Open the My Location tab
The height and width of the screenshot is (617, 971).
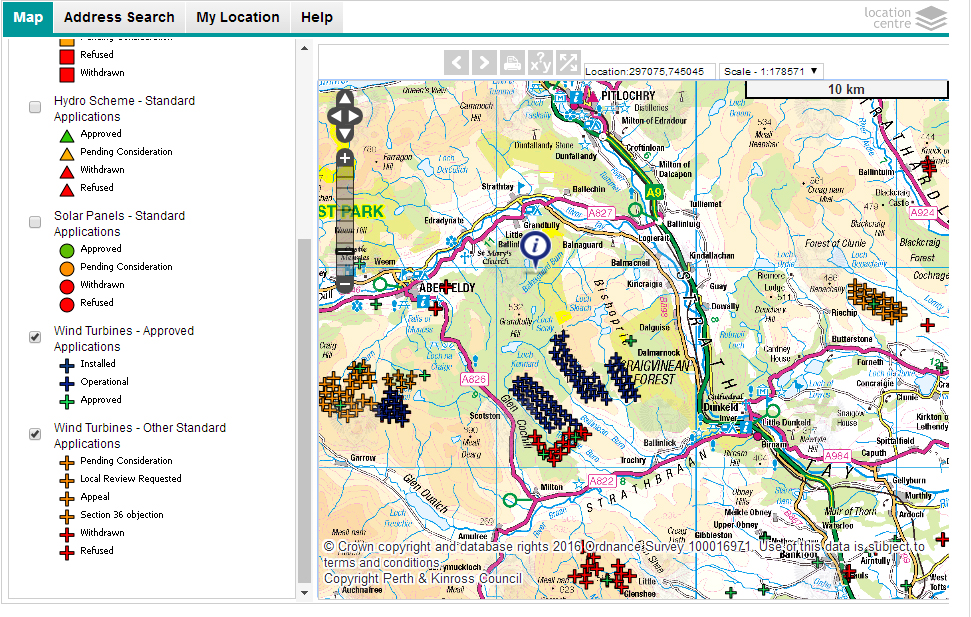click(238, 17)
